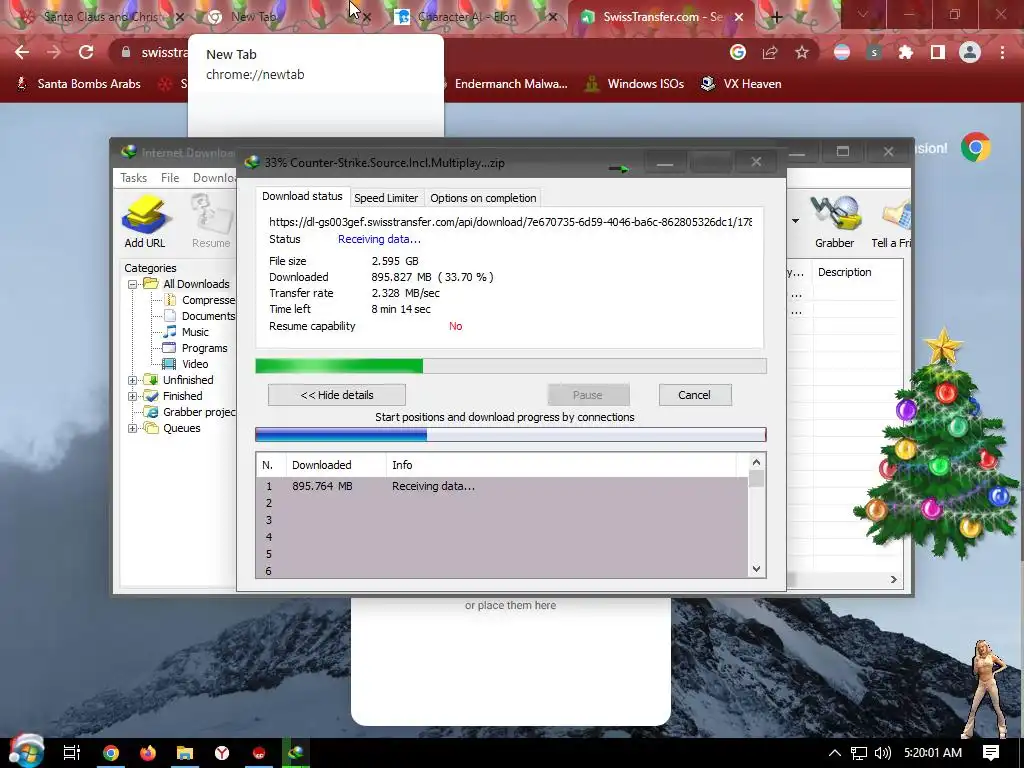Show hidden system tray icons

point(835,753)
